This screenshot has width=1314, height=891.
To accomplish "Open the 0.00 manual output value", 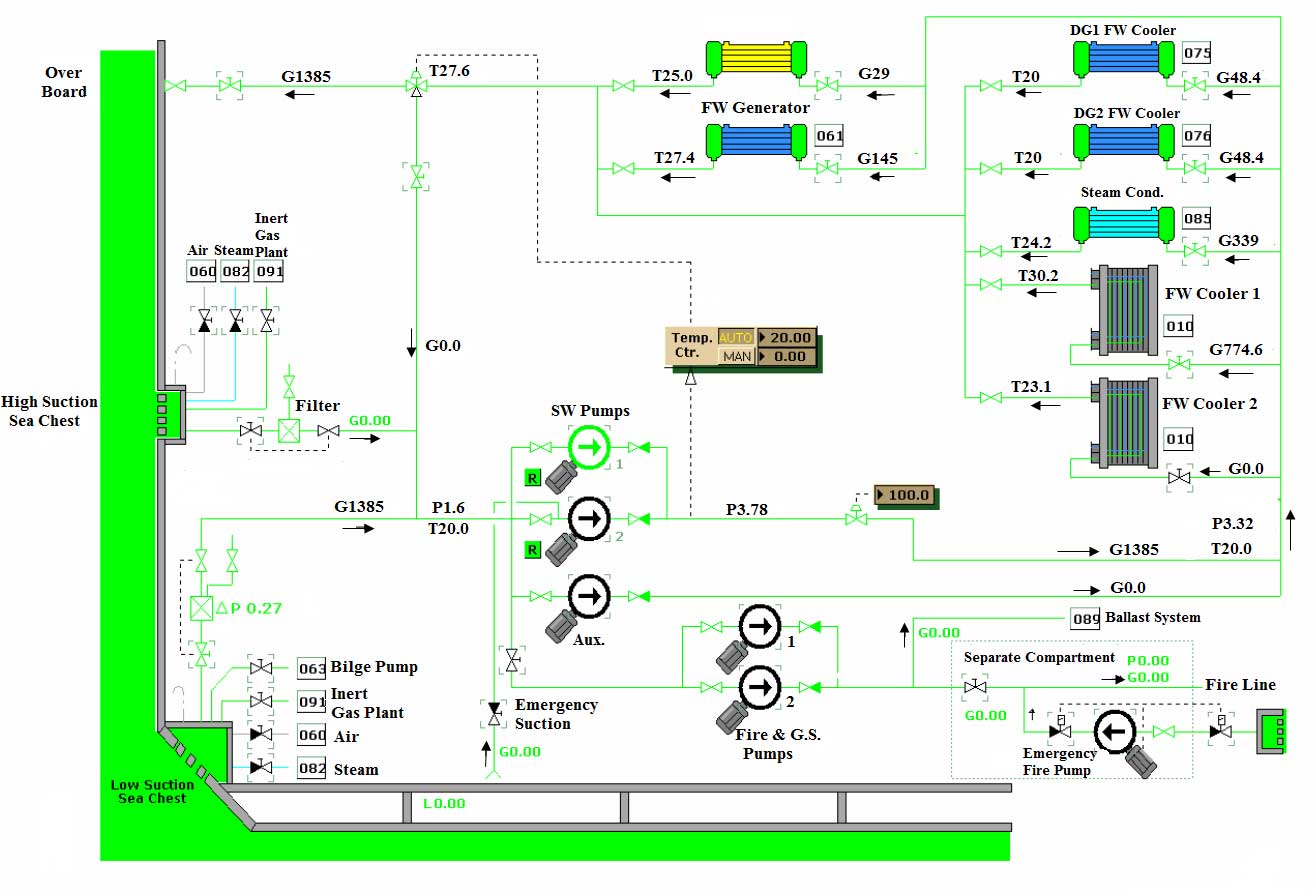I will tap(786, 356).
